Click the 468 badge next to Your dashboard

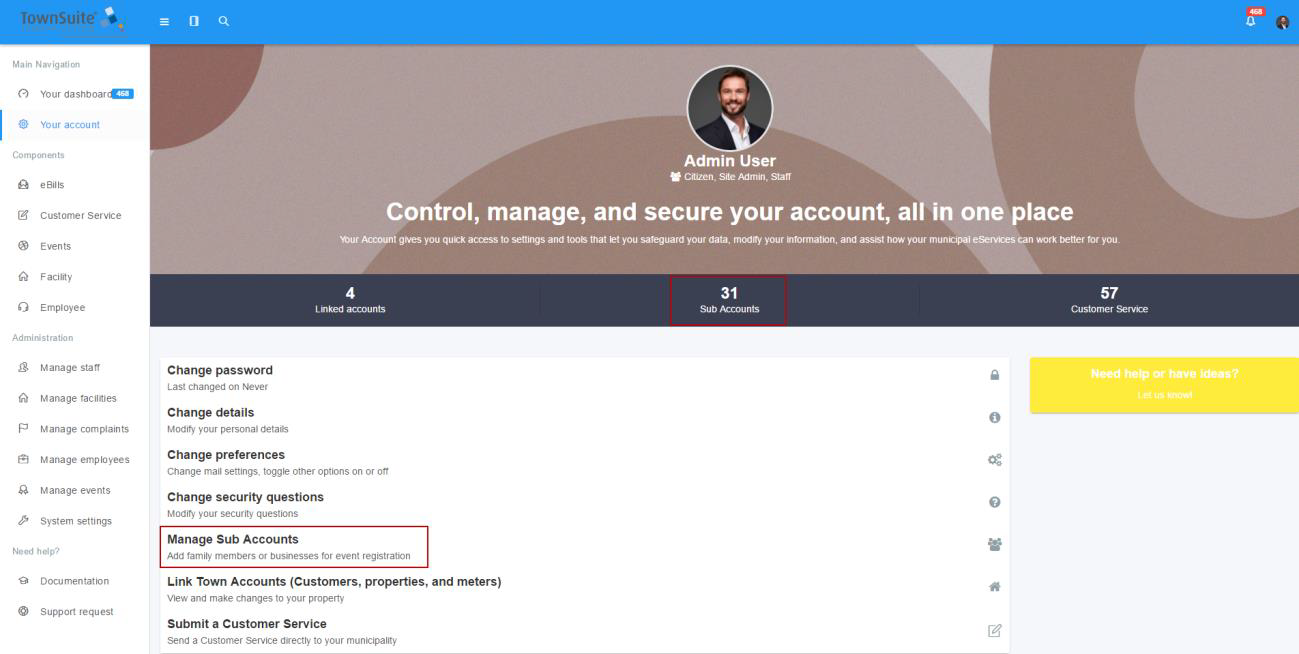(123, 94)
